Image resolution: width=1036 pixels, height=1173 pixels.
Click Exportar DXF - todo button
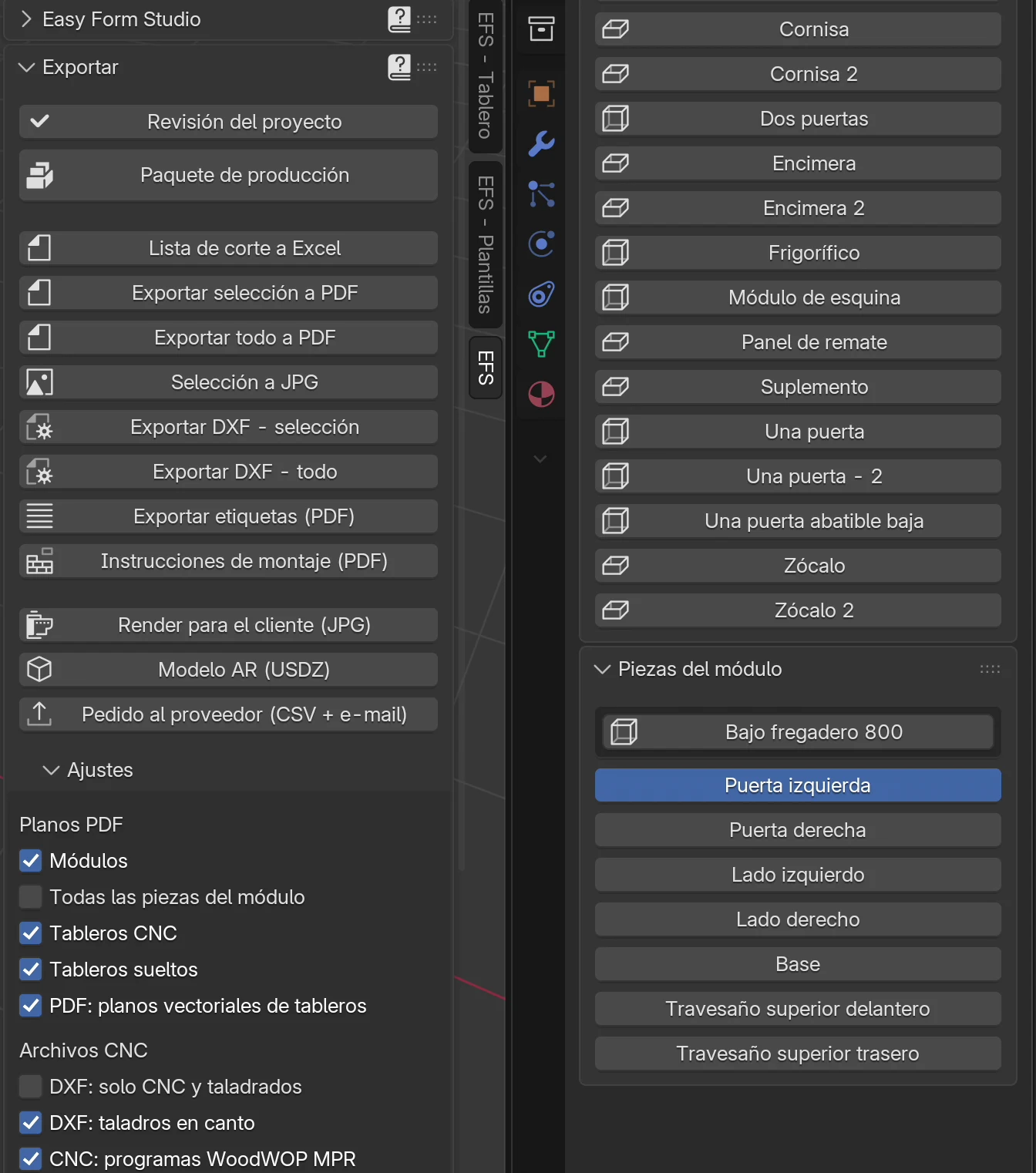(228, 472)
